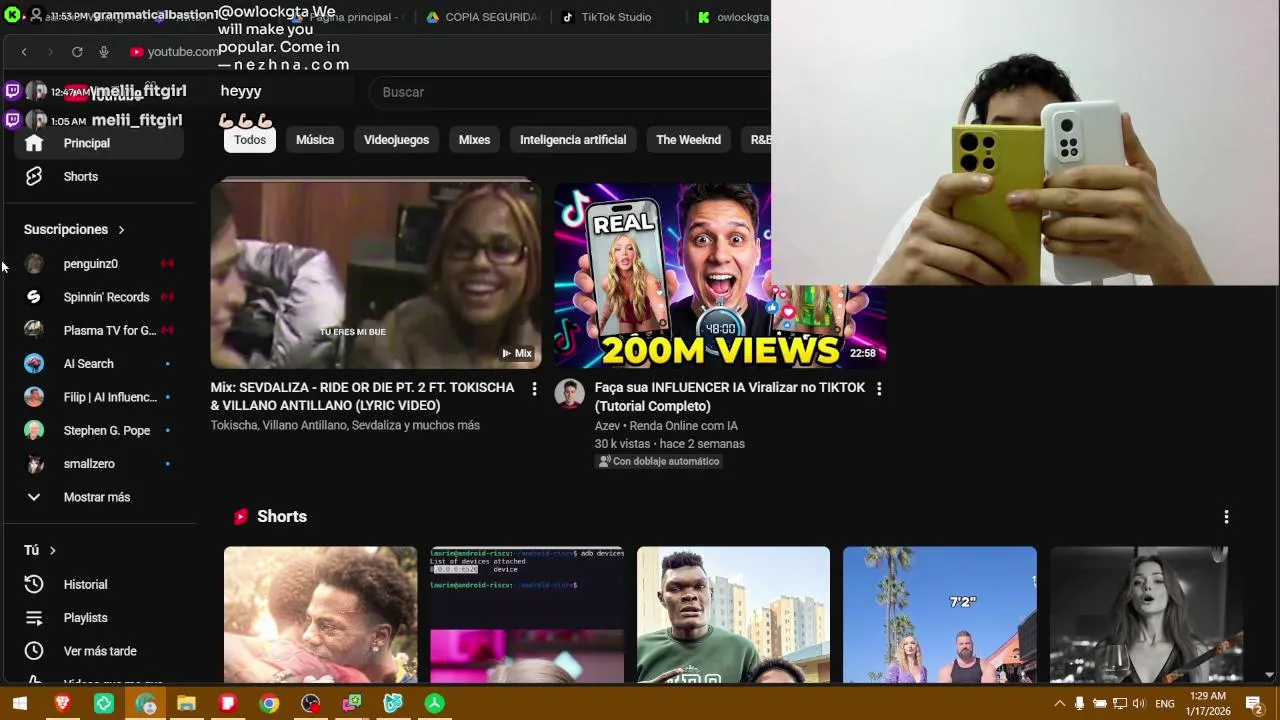Image resolution: width=1280 pixels, height=720 pixels.
Task: Go to YouTube Principal home icon
Action: pyautogui.click(x=34, y=143)
